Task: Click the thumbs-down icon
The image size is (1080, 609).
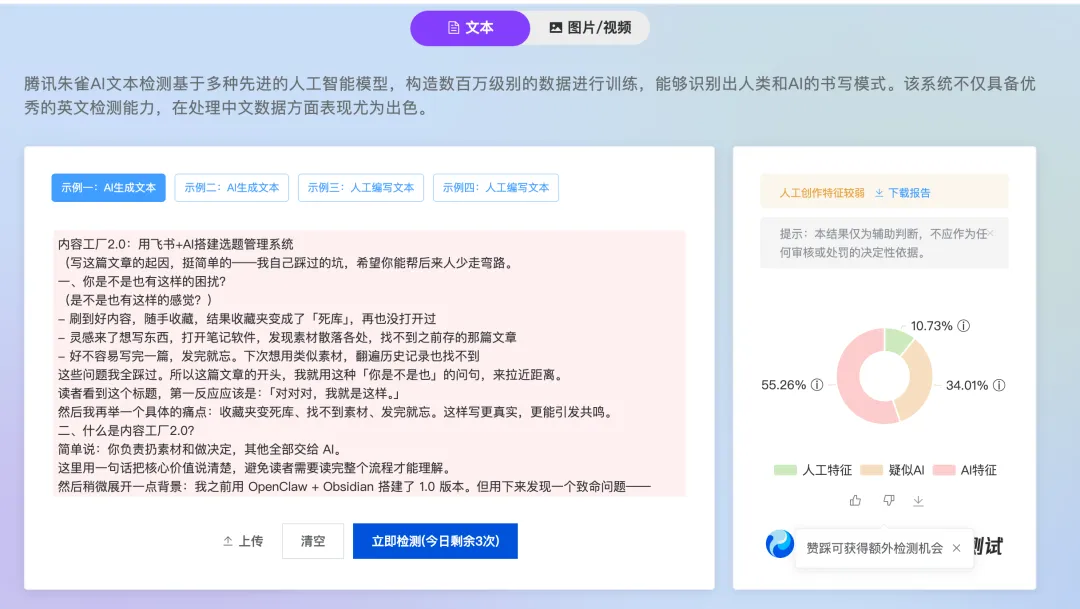Action: [x=889, y=501]
